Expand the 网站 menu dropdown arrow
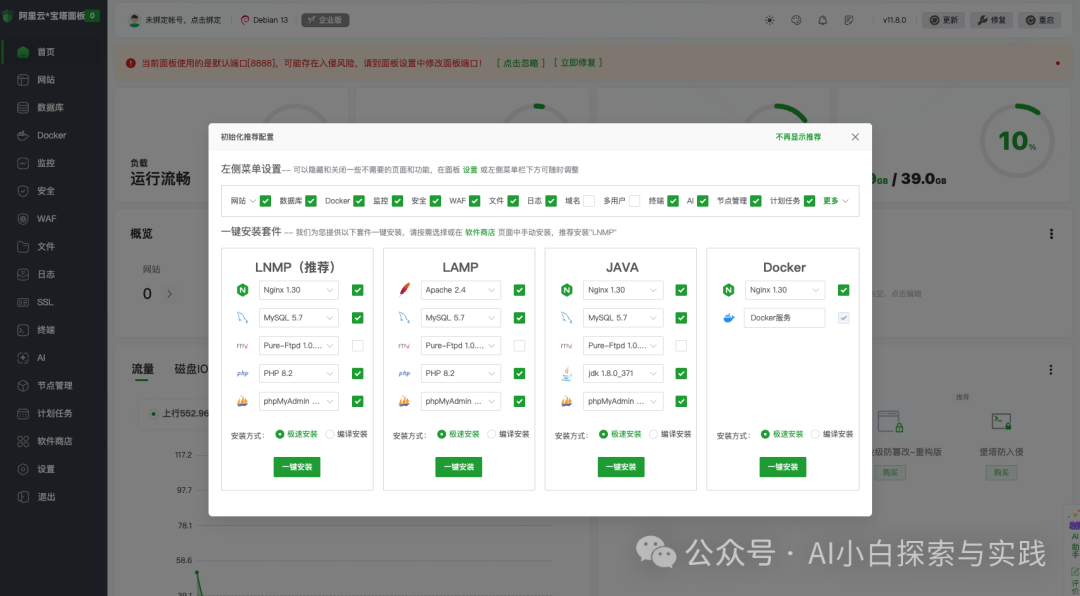 [x=253, y=201]
